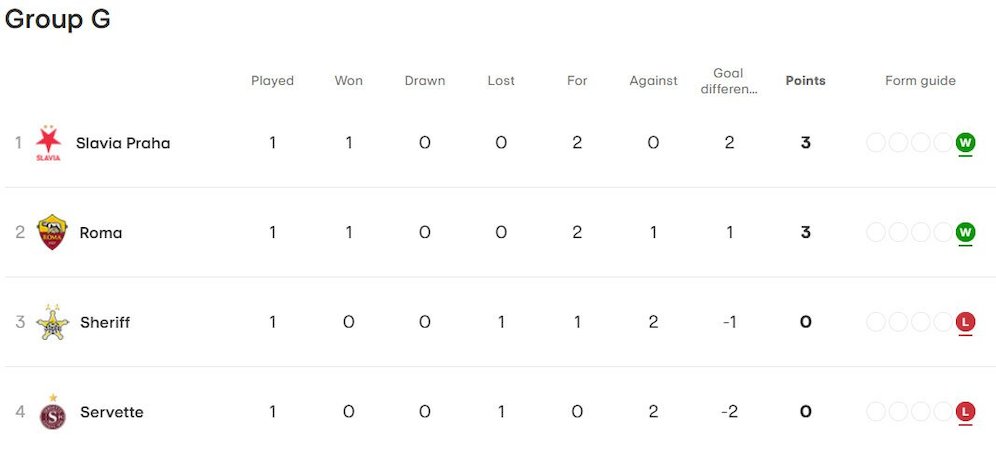Open the Sheriff team link
This screenshot has width=996, height=453.
coord(105,323)
